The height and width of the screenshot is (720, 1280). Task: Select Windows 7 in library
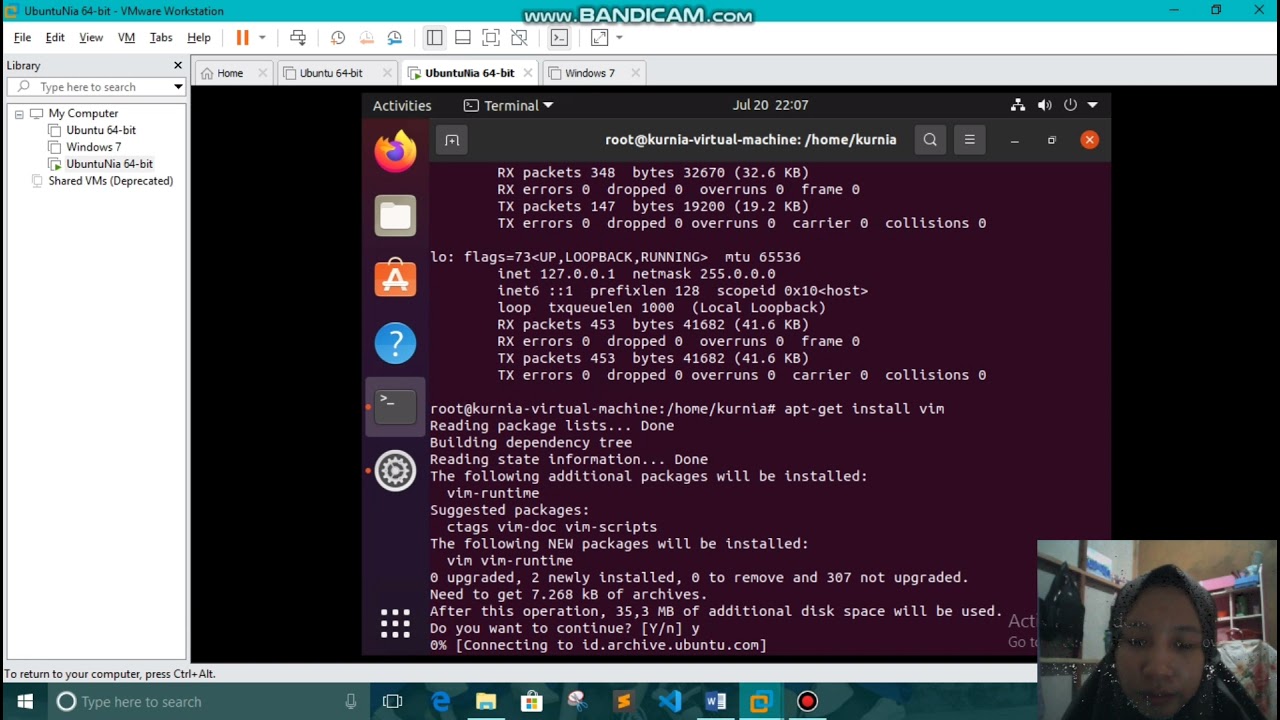coord(85,147)
